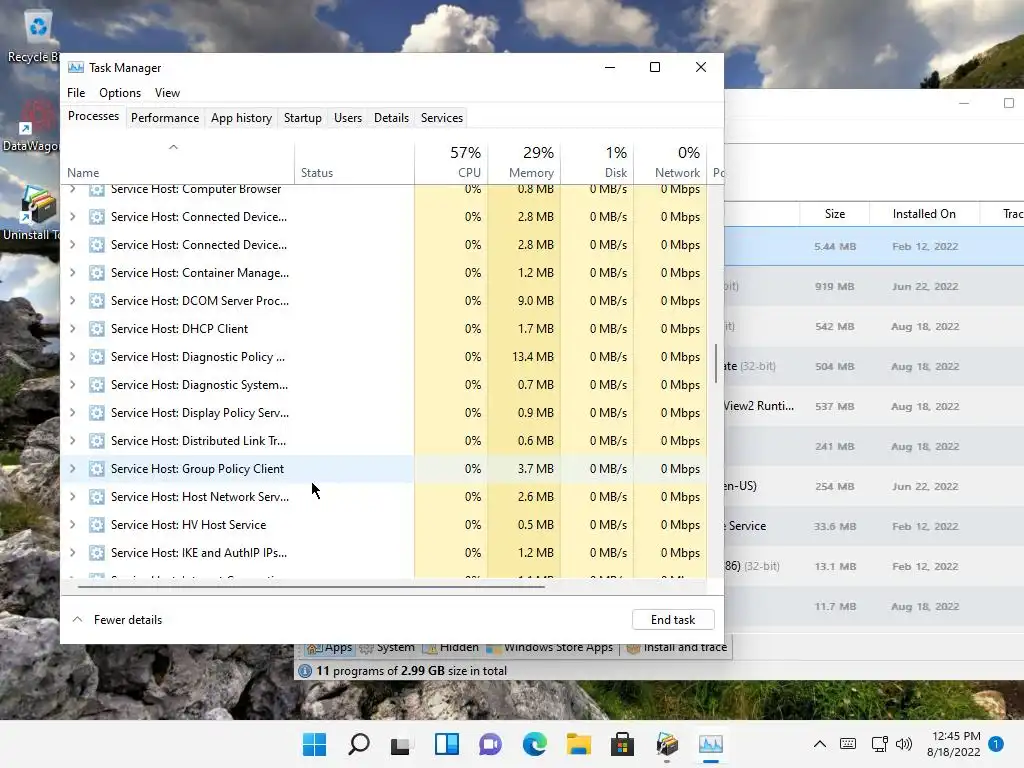Expand Service Host: Container Manage... row
Screen dimensions: 1024x768
[x=72, y=273]
